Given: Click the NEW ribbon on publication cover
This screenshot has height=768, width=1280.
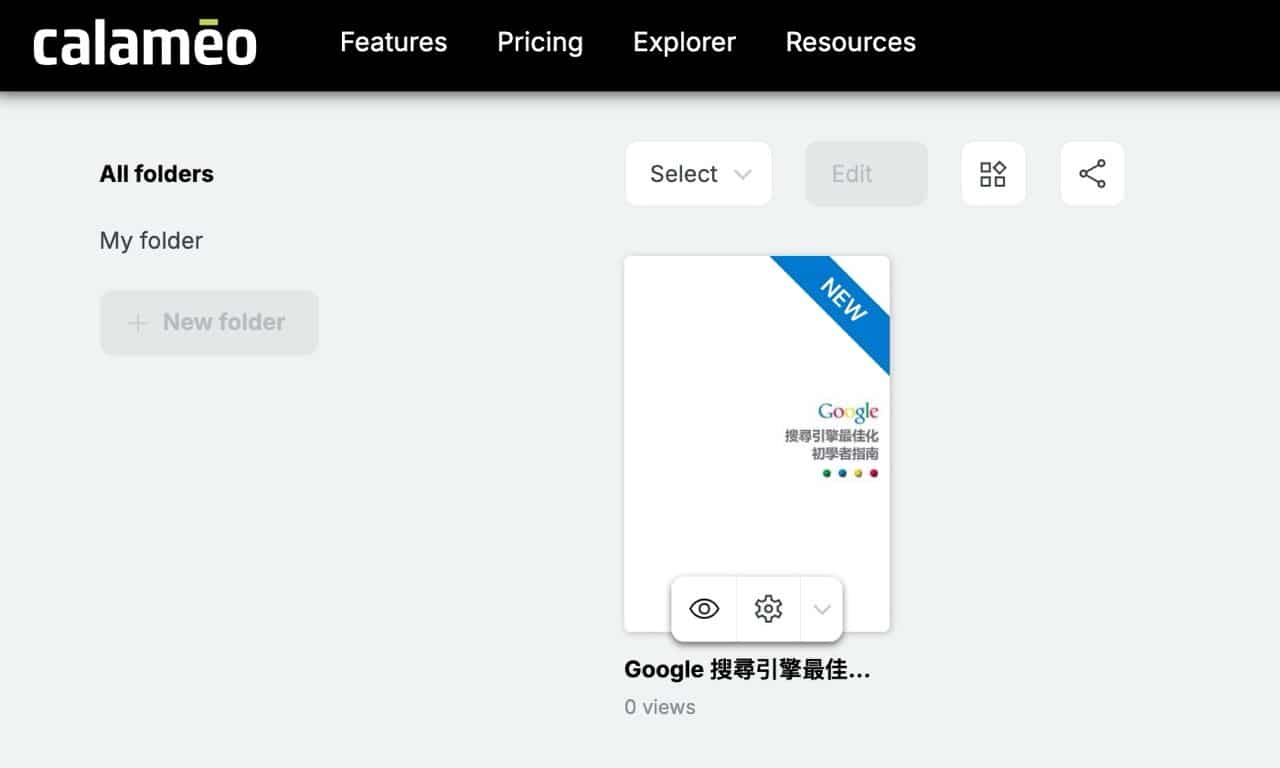Looking at the screenshot, I should (x=842, y=299).
